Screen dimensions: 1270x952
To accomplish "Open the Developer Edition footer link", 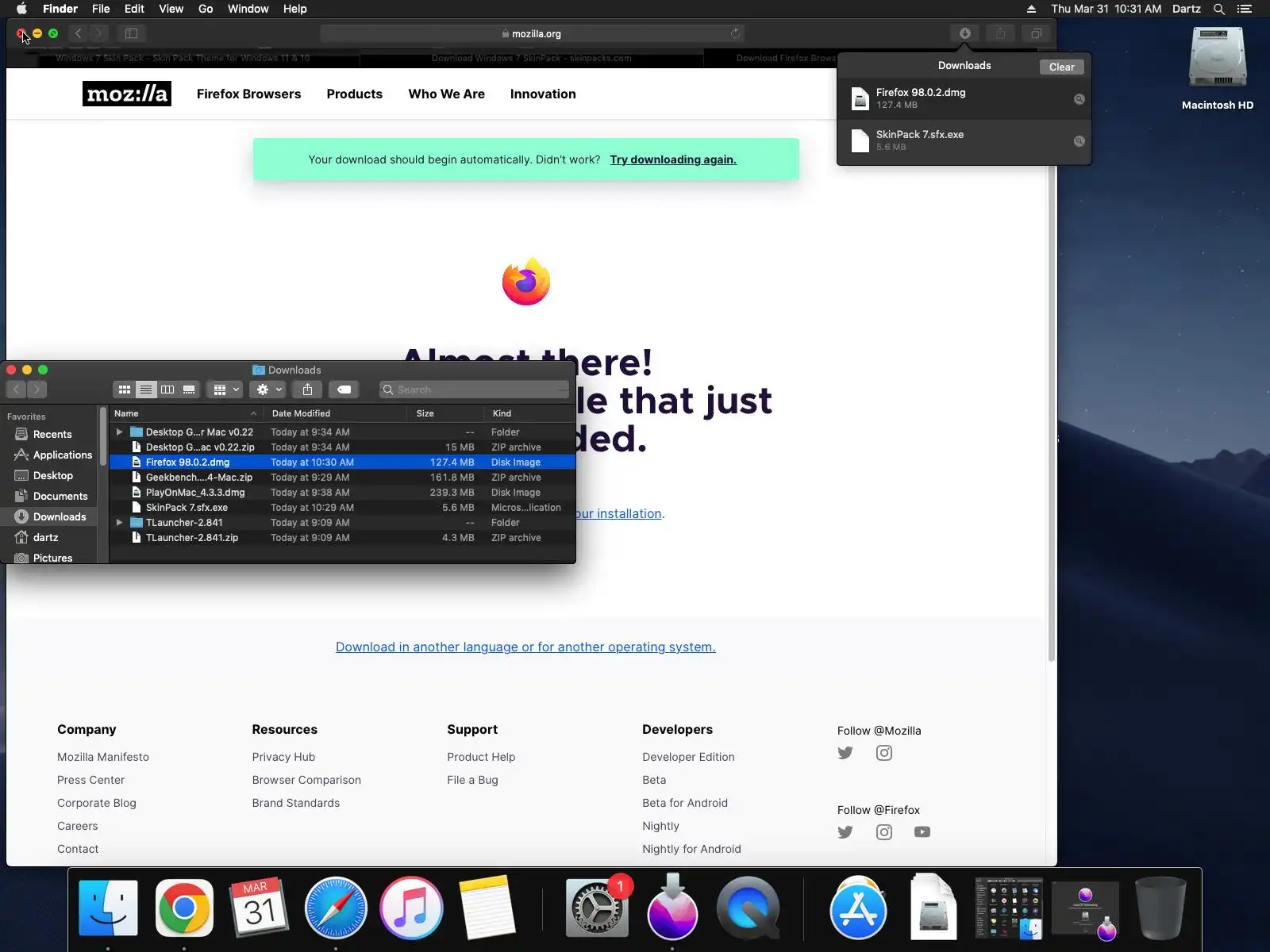I will pyautogui.click(x=688, y=757).
